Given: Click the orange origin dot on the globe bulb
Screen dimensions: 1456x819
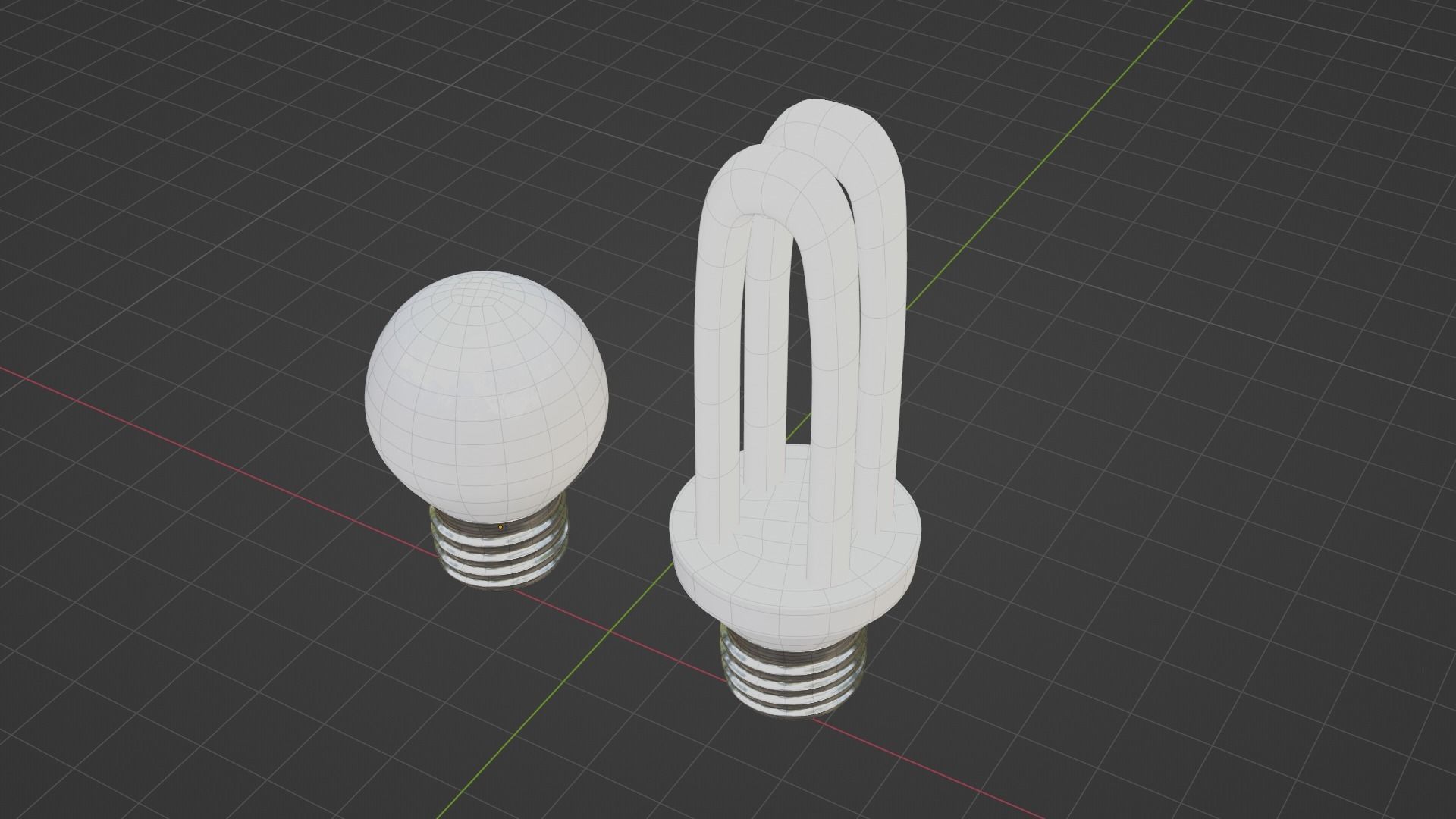Looking at the screenshot, I should pos(500,526).
